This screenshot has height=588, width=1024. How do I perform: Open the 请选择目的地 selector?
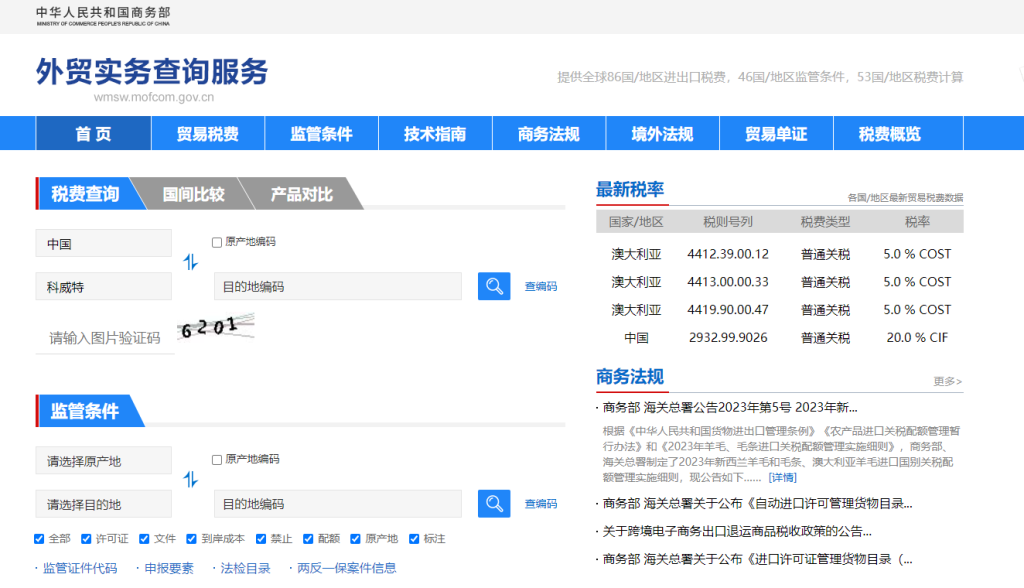[104, 504]
